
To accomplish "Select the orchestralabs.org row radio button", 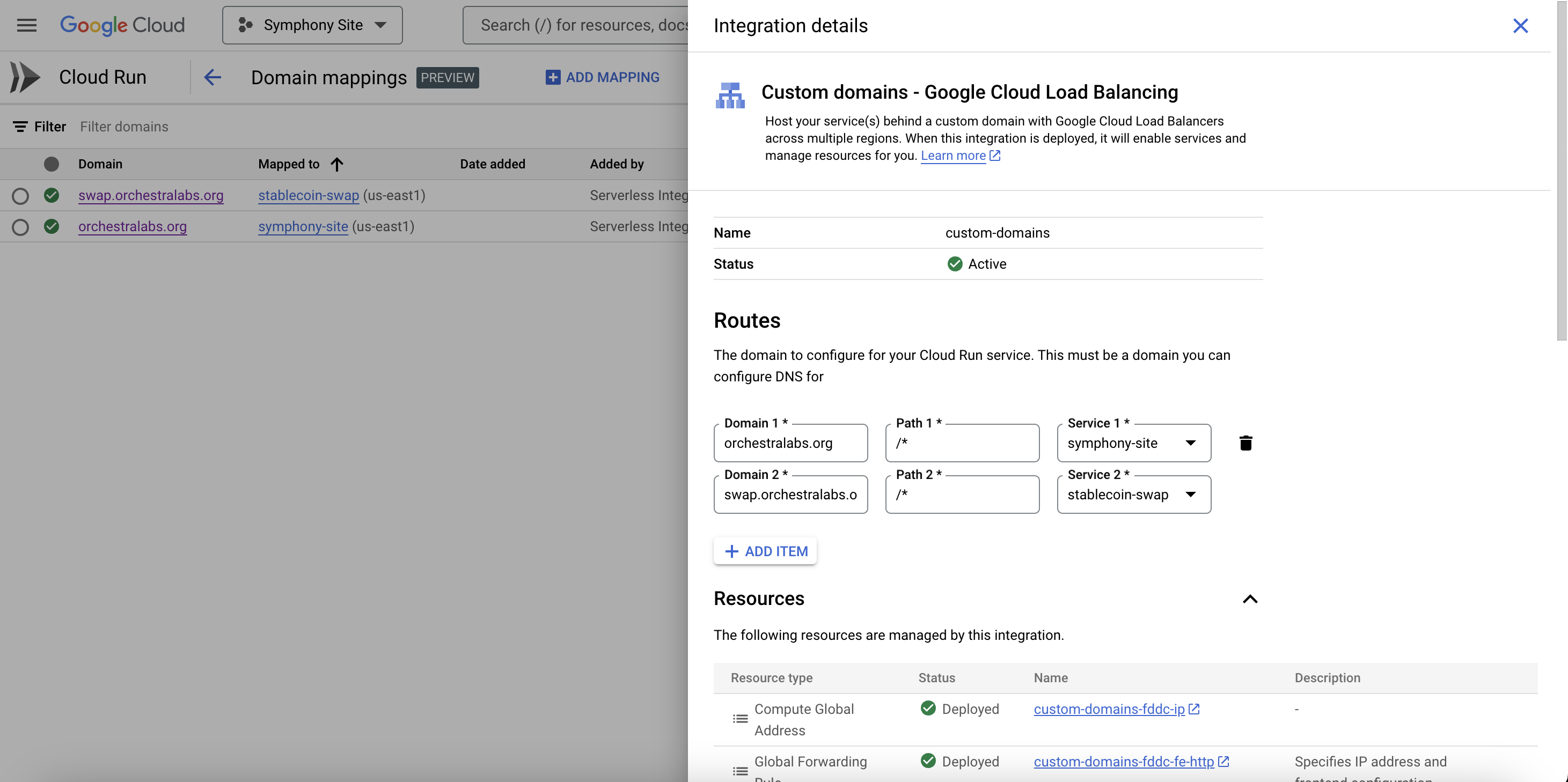I will pos(20,227).
